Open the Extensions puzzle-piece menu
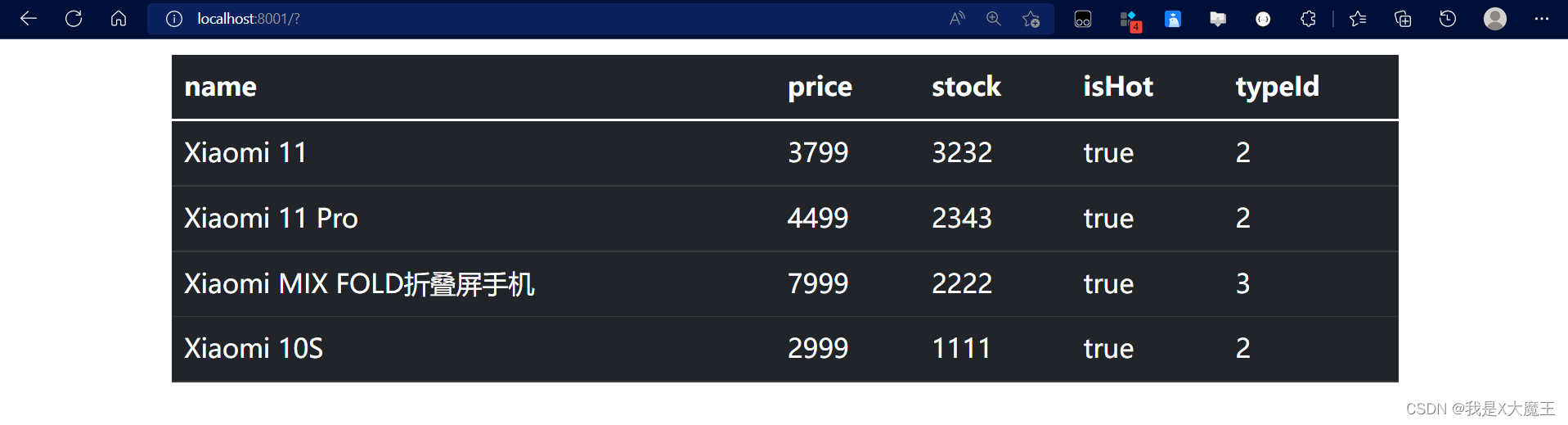Image resolution: width=1568 pixels, height=425 pixels. (x=1308, y=19)
